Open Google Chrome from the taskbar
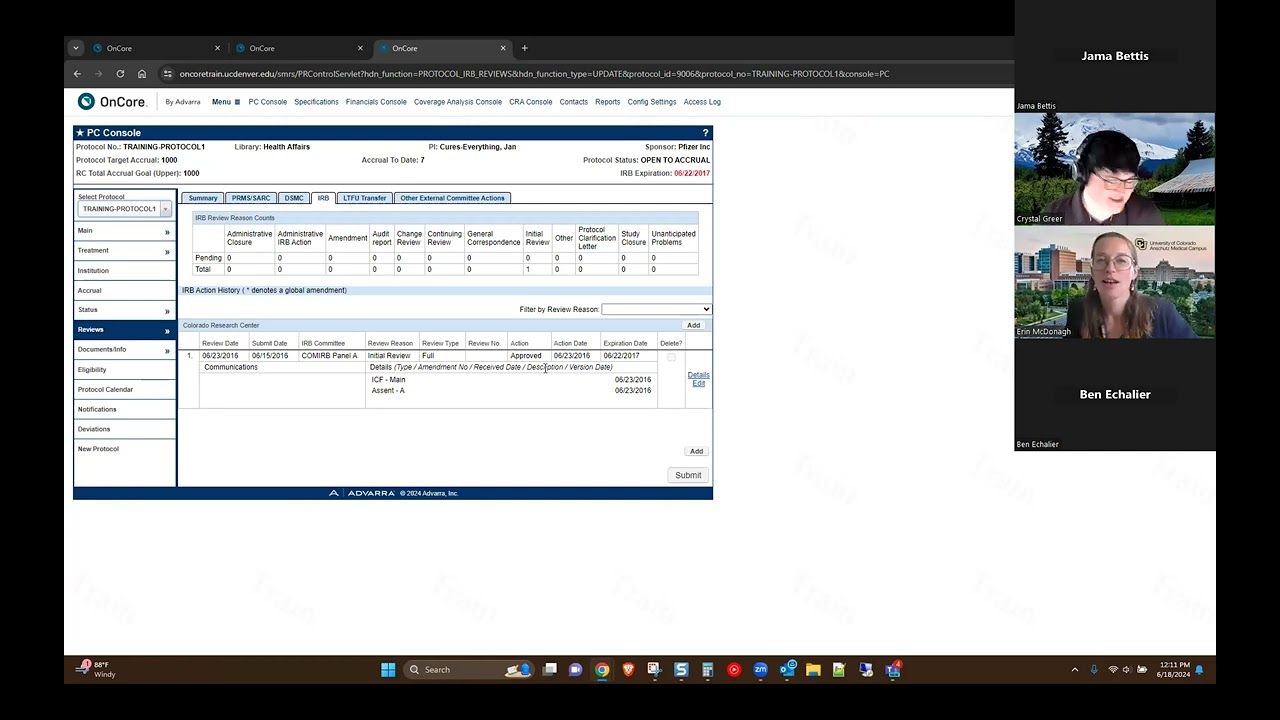Screen dimensions: 1280x720 point(602,670)
